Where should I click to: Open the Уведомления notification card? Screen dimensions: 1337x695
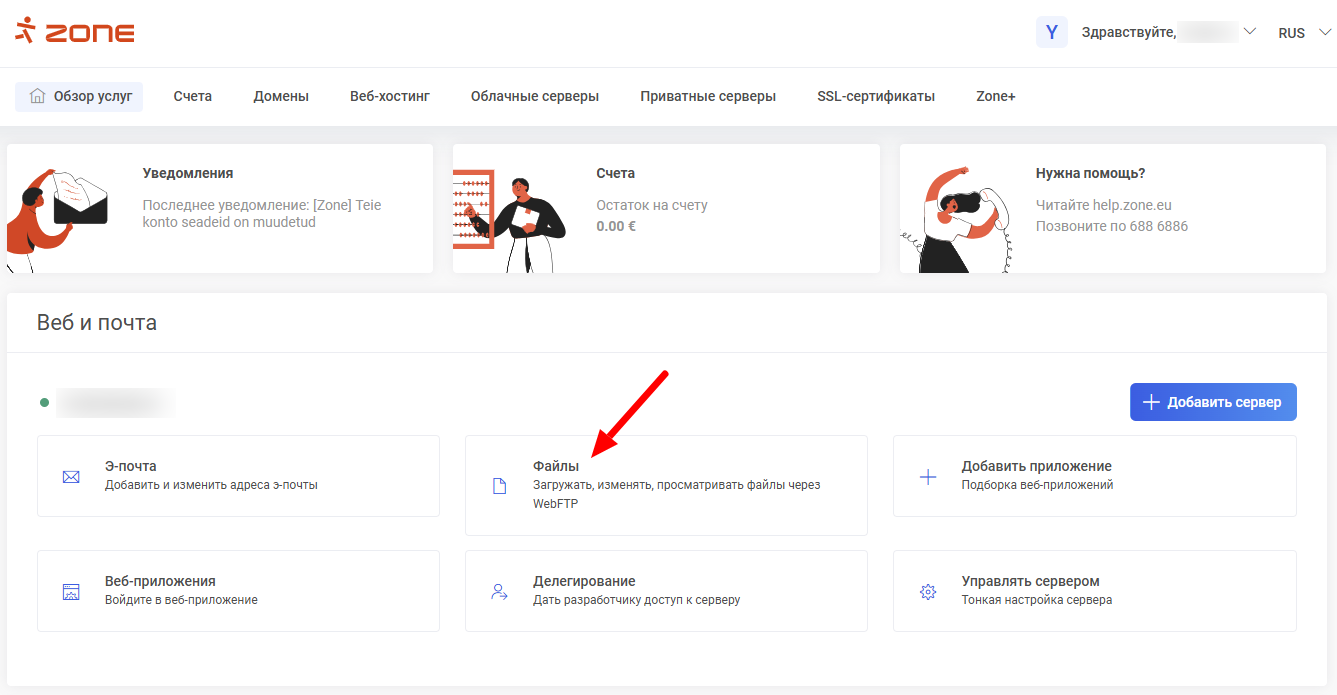(218, 208)
